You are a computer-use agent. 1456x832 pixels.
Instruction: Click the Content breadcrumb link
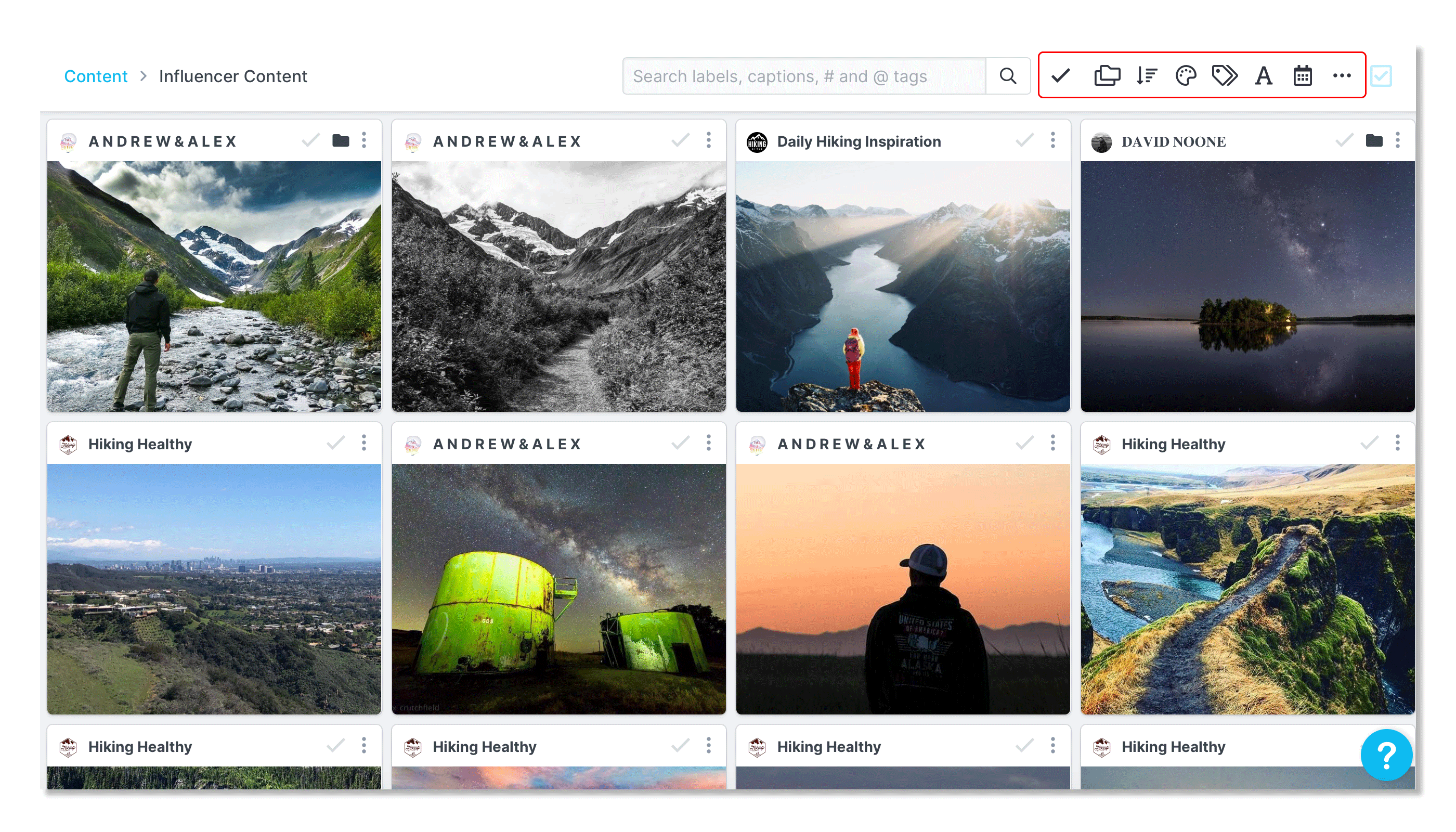coord(96,76)
